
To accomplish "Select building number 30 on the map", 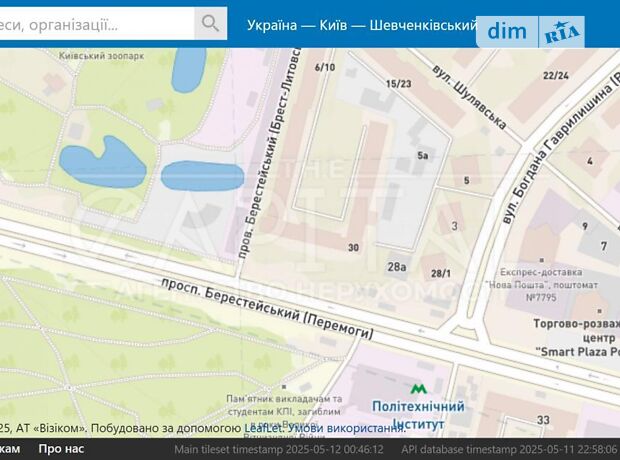I will 353,248.
